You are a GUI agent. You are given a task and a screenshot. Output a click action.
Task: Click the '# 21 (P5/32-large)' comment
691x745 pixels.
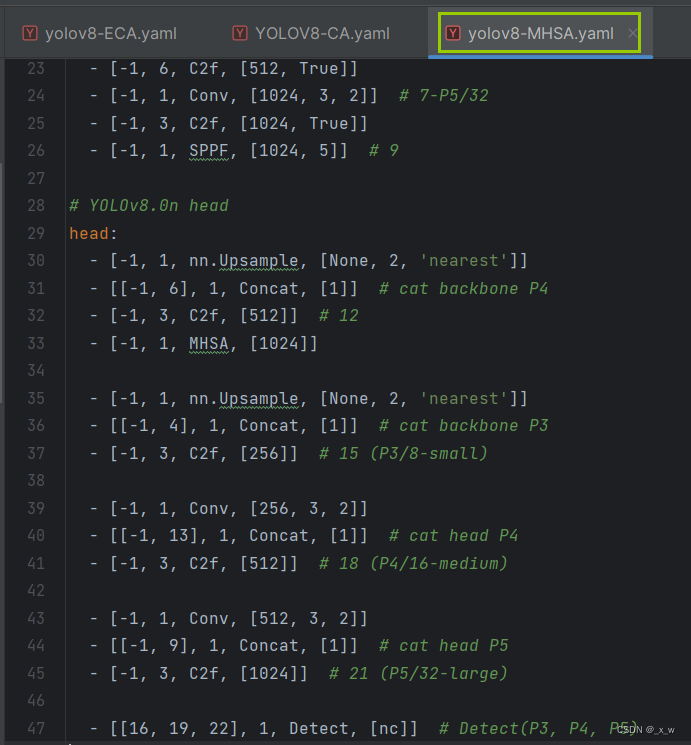418,673
